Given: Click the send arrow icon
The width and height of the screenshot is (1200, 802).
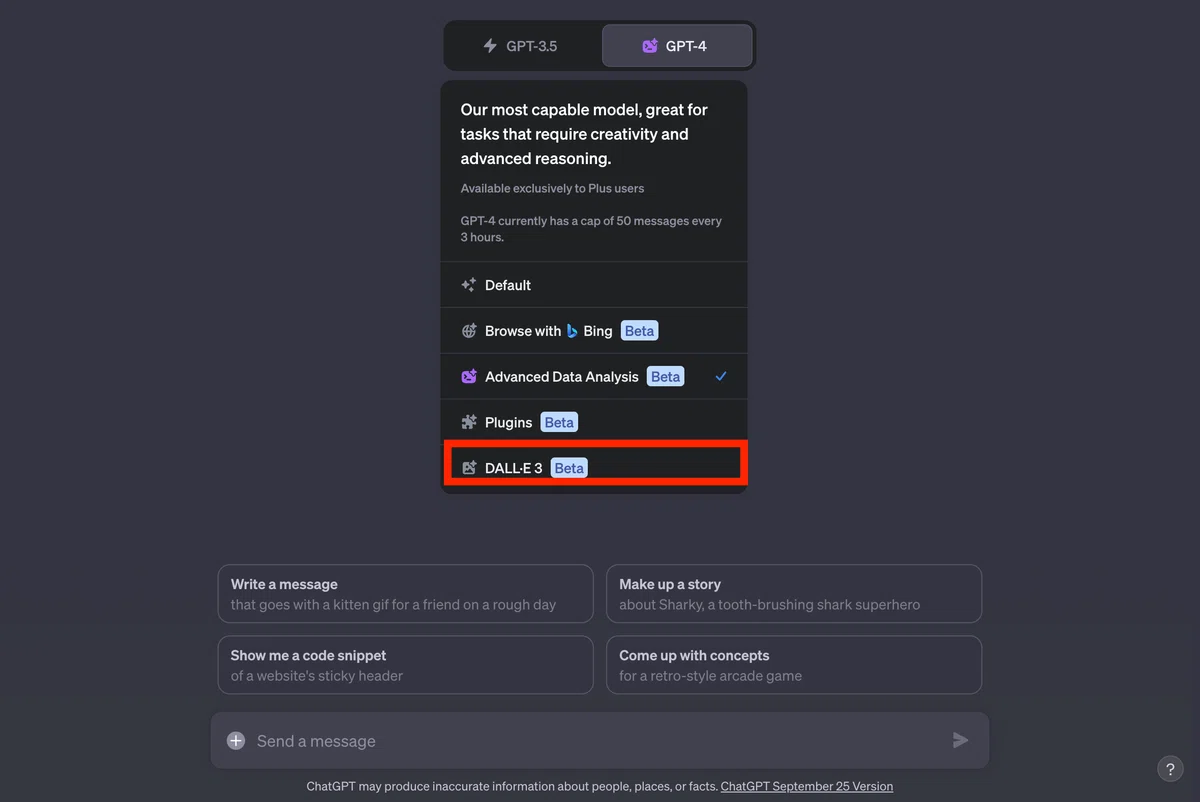Looking at the screenshot, I should (960, 740).
